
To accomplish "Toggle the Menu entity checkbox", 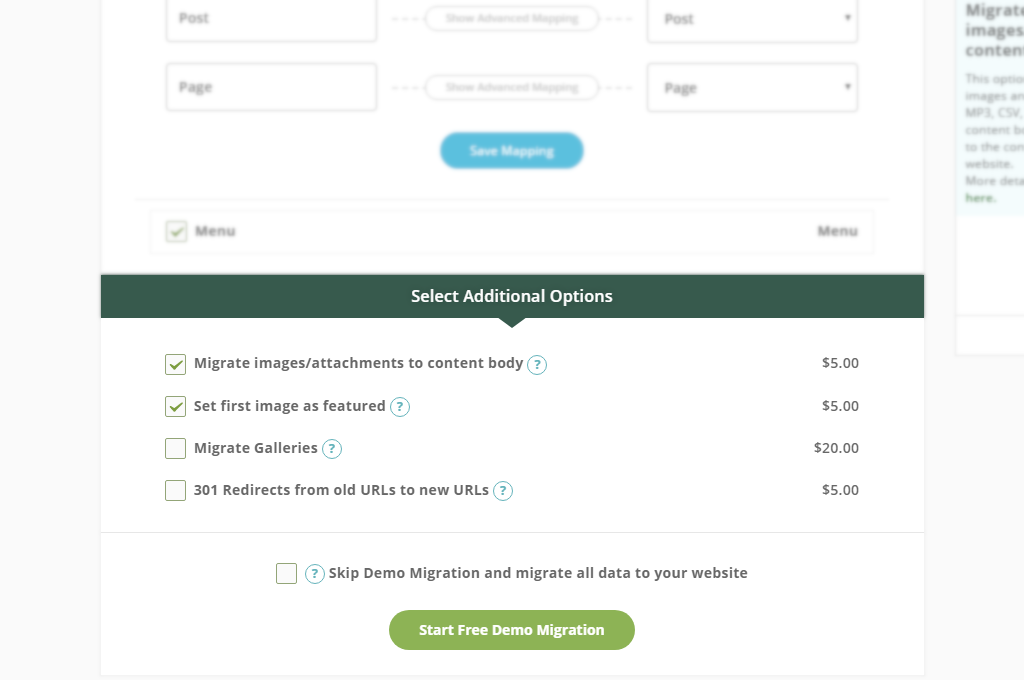I will click(177, 231).
